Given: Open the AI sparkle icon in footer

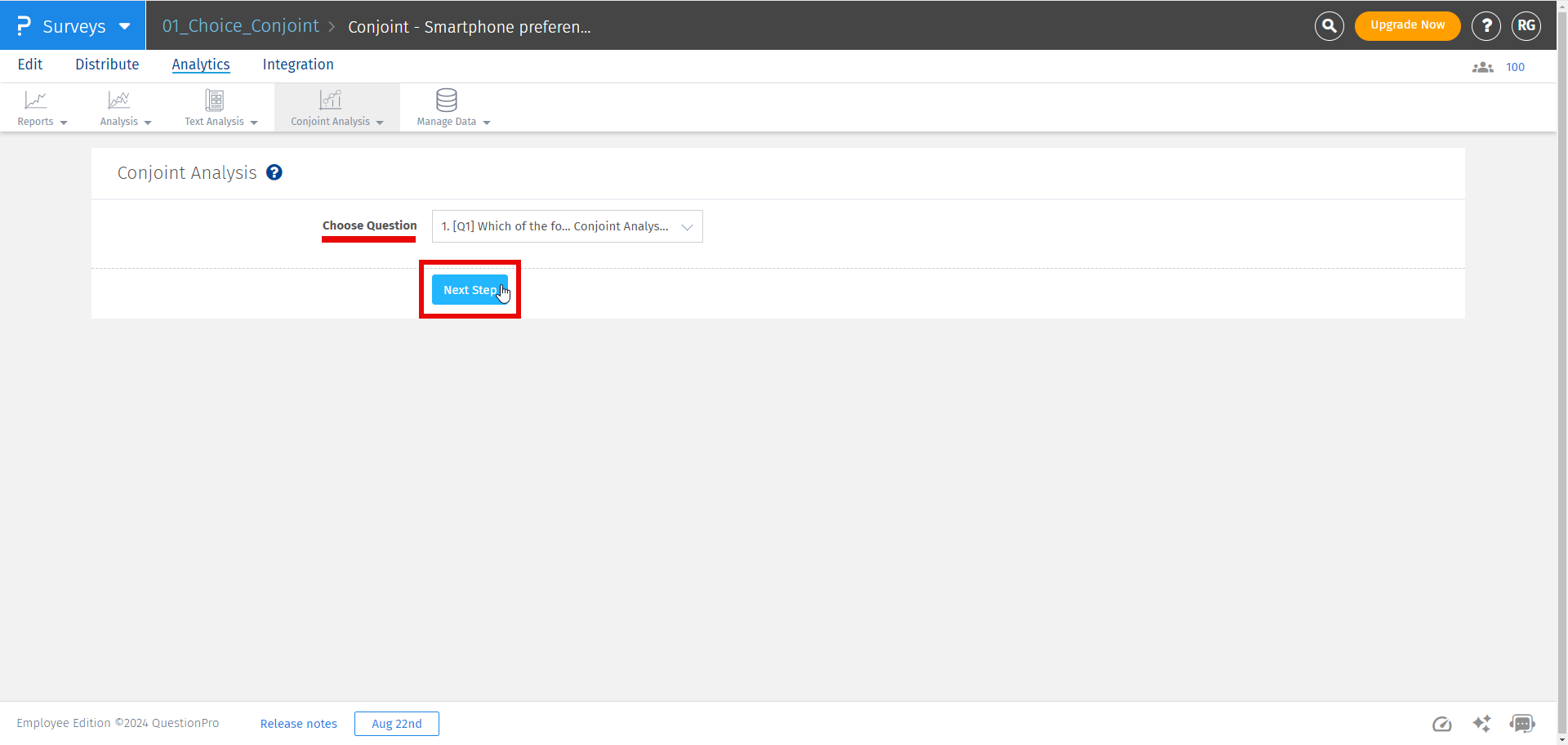Looking at the screenshot, I should pos(1481,724).
